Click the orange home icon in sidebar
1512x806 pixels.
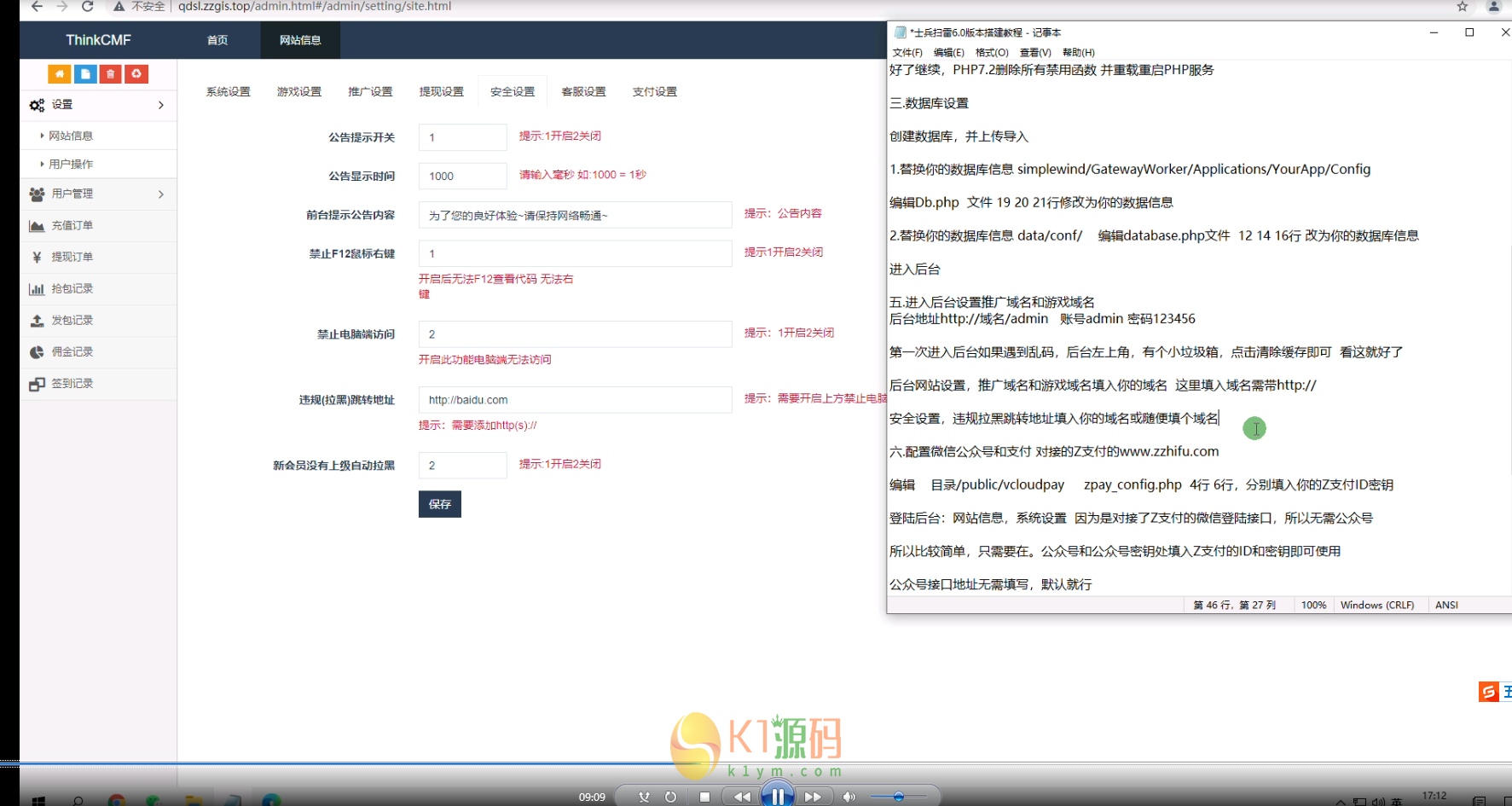[59, 74]
